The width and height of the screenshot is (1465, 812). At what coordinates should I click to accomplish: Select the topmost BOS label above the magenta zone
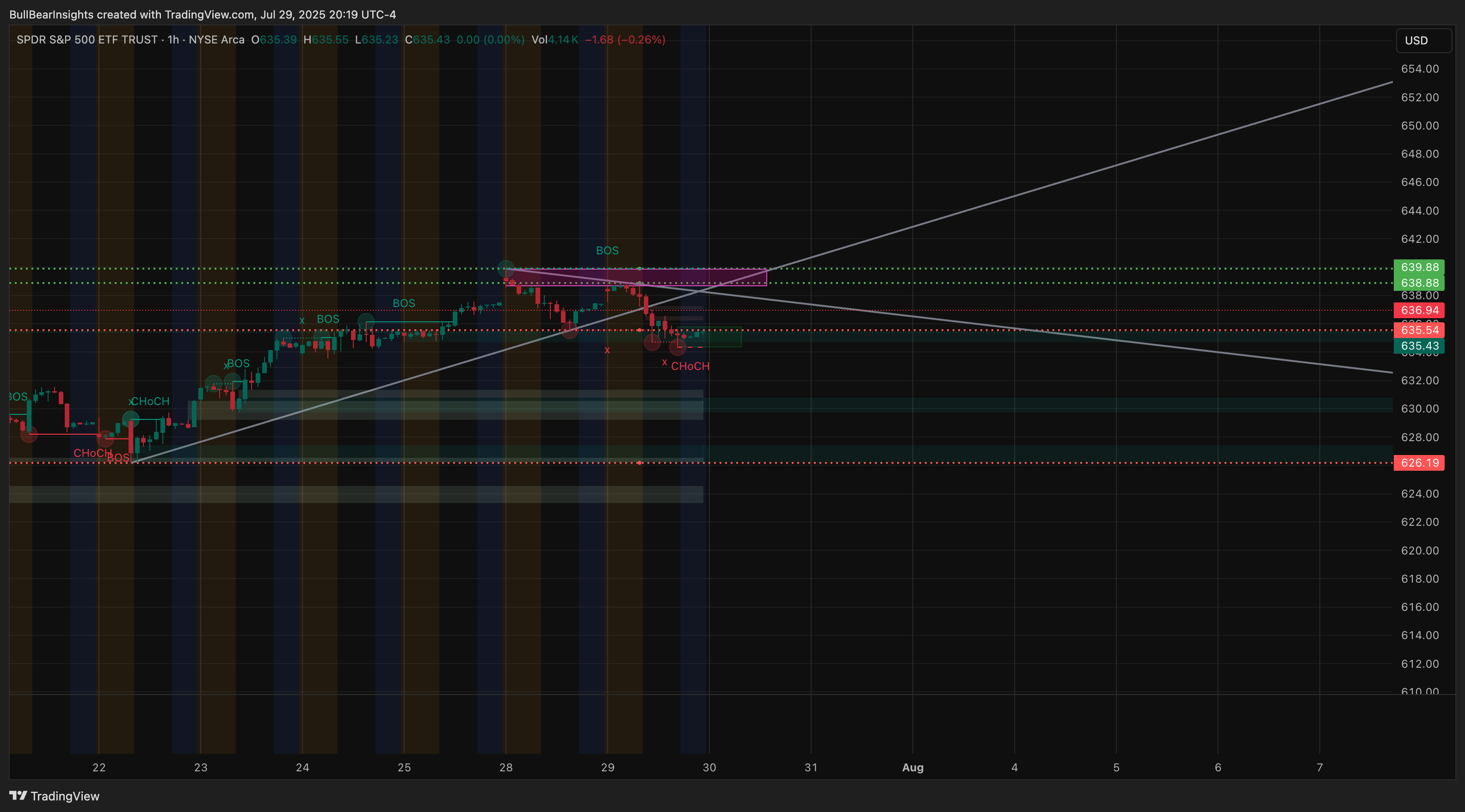[607, 251]
